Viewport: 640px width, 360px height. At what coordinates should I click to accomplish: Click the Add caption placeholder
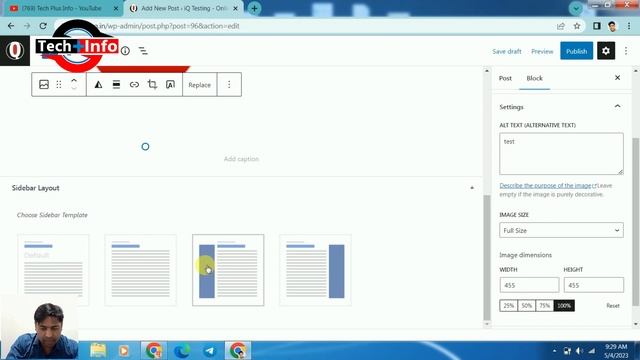tap(241, 159)
